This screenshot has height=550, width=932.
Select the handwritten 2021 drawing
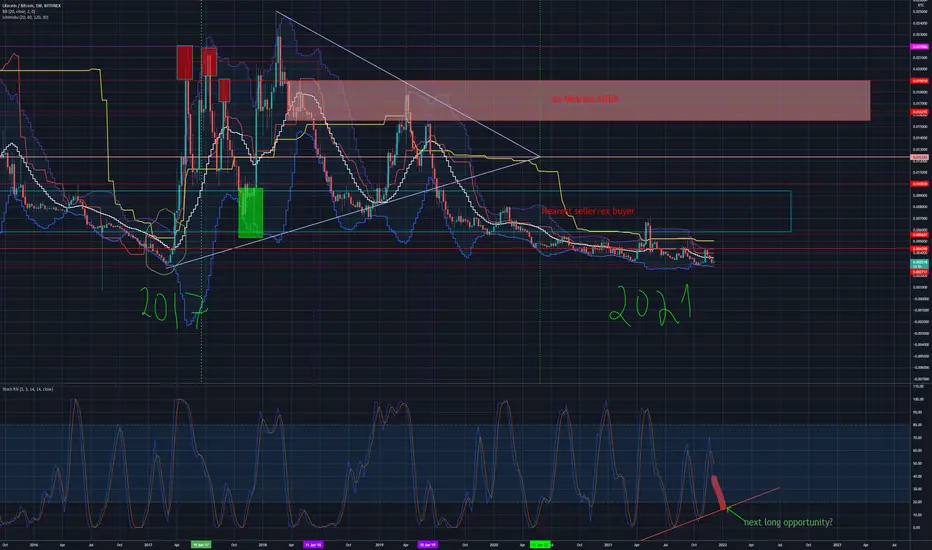pos(651,305)
